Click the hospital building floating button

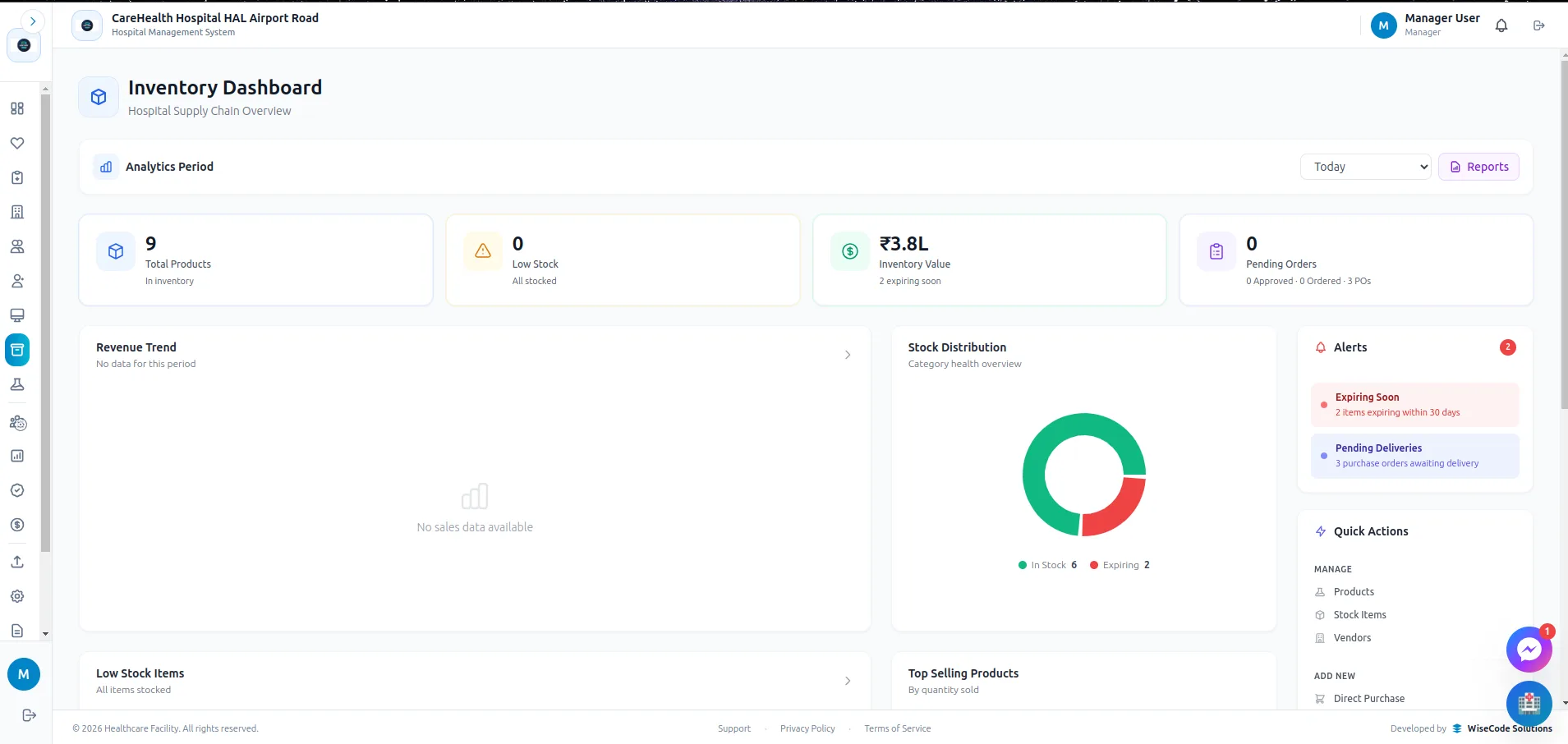tap(1529, 704)
